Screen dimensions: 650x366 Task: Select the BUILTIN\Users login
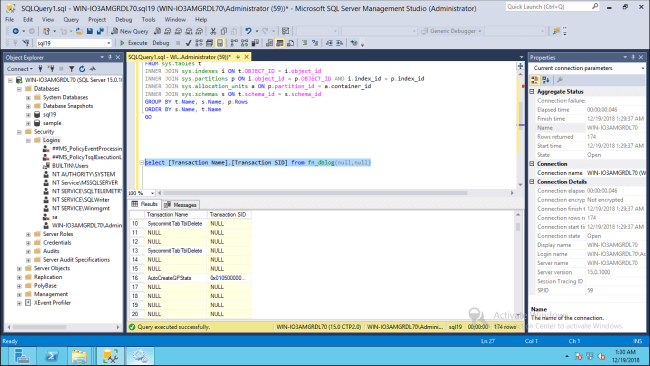(70, 166)
